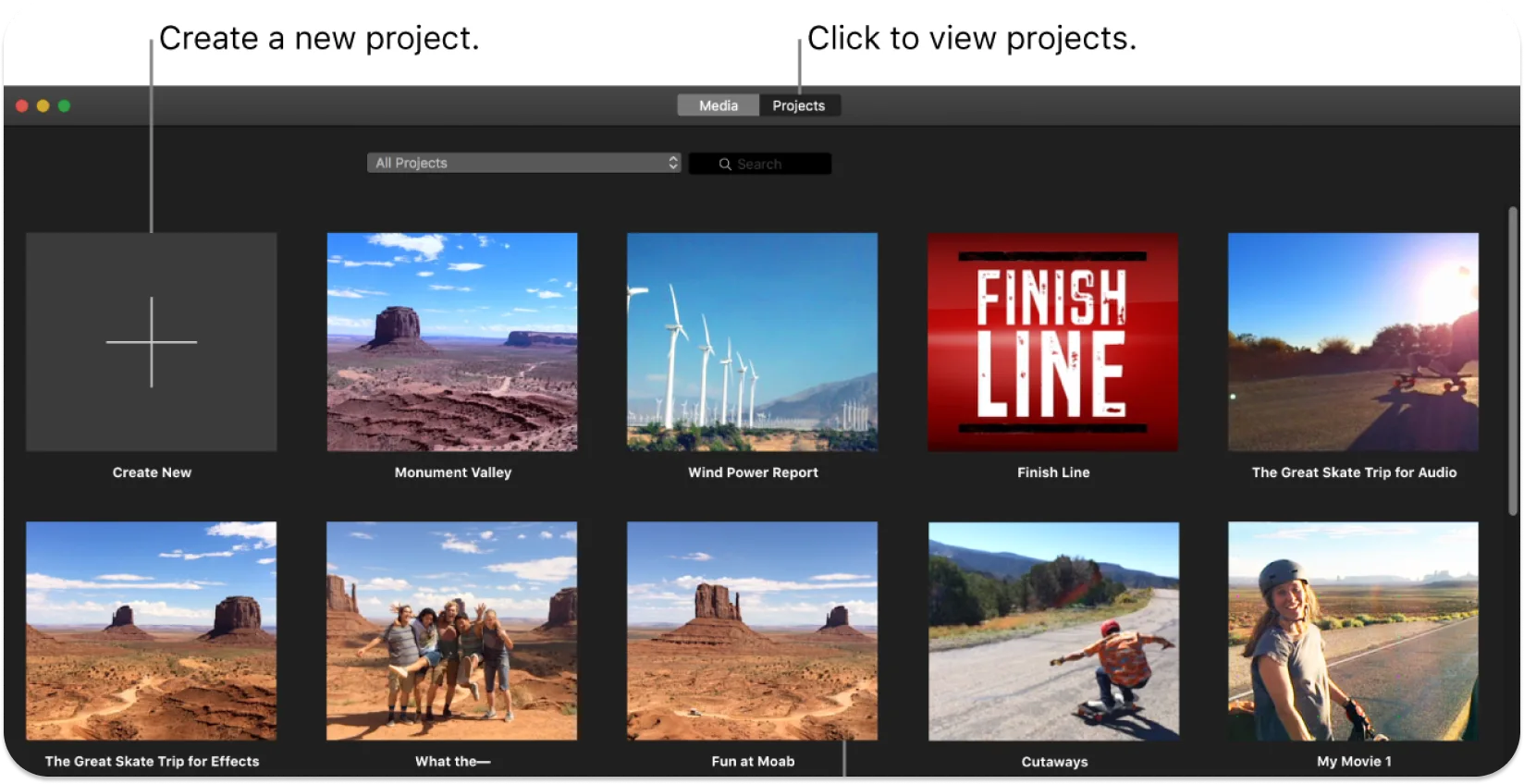The image size is (1524, 784).
Task: Click the Wind Power Report title text
Action: point(753,472)
